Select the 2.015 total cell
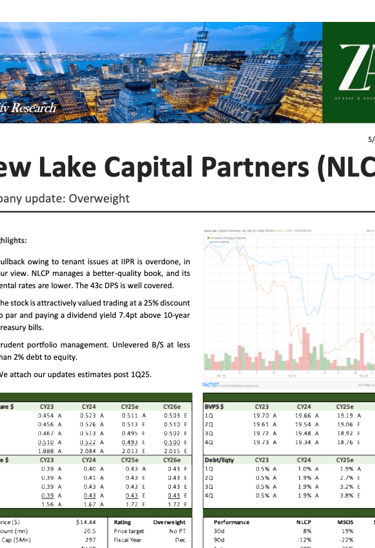Screen dimensions: 375x548 coord(172,451)
